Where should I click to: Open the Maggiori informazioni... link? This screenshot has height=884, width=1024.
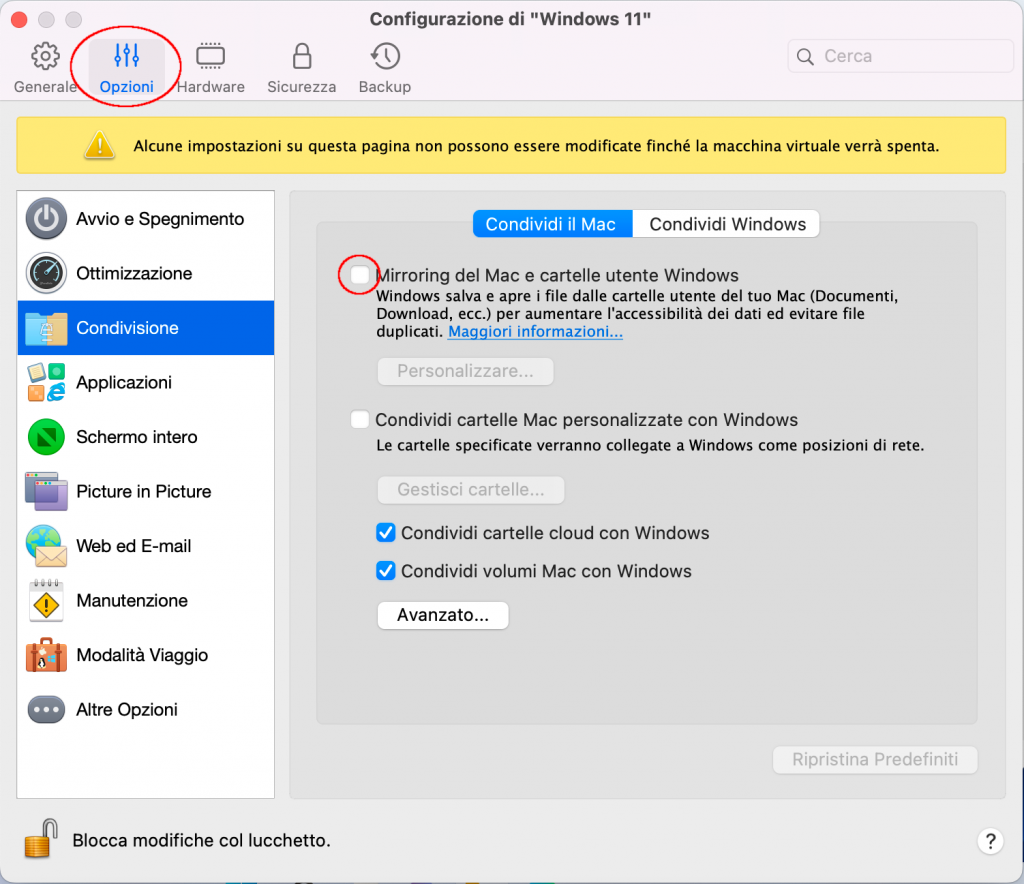(x=535, y=331)
